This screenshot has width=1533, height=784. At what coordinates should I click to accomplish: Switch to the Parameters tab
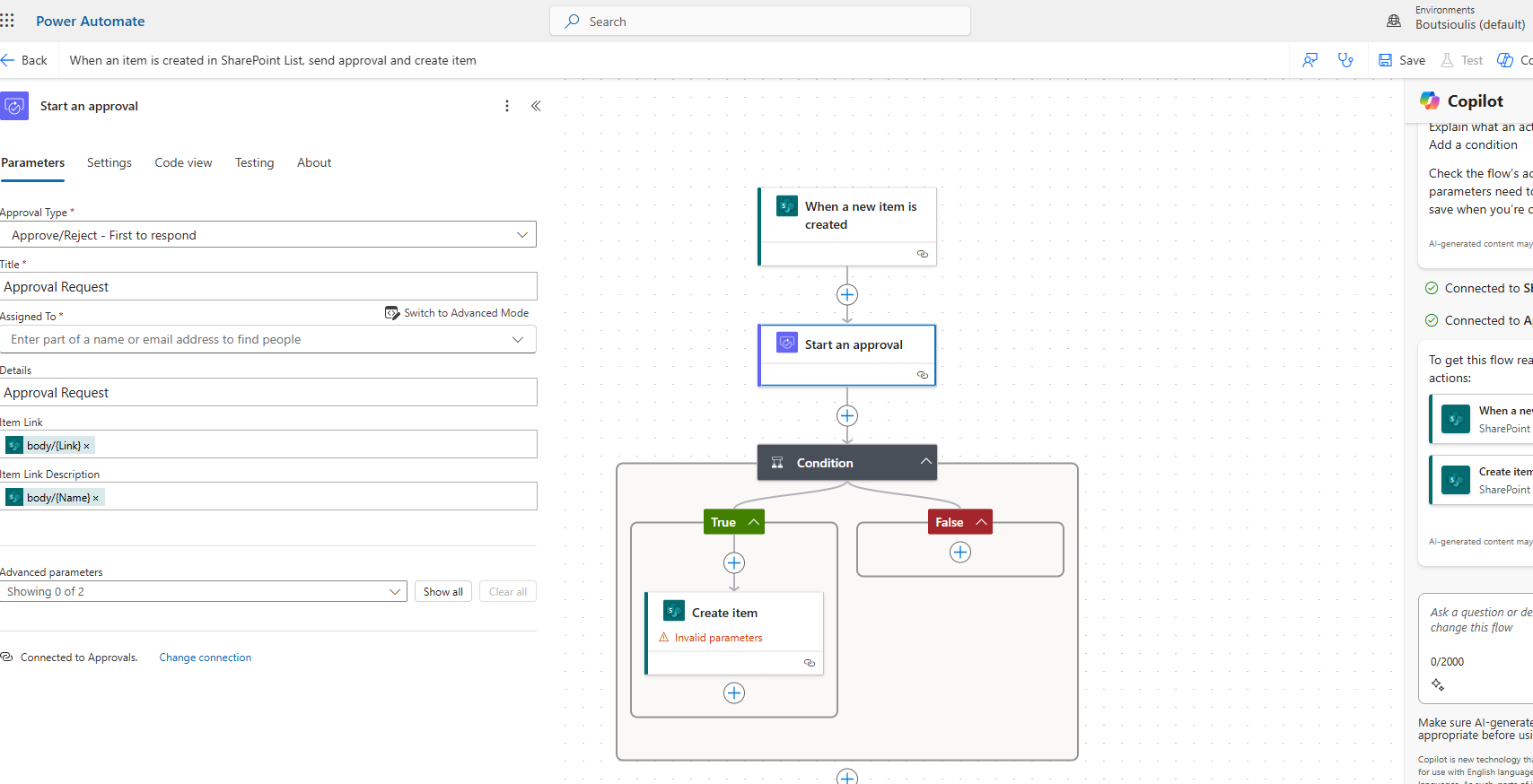32,162
